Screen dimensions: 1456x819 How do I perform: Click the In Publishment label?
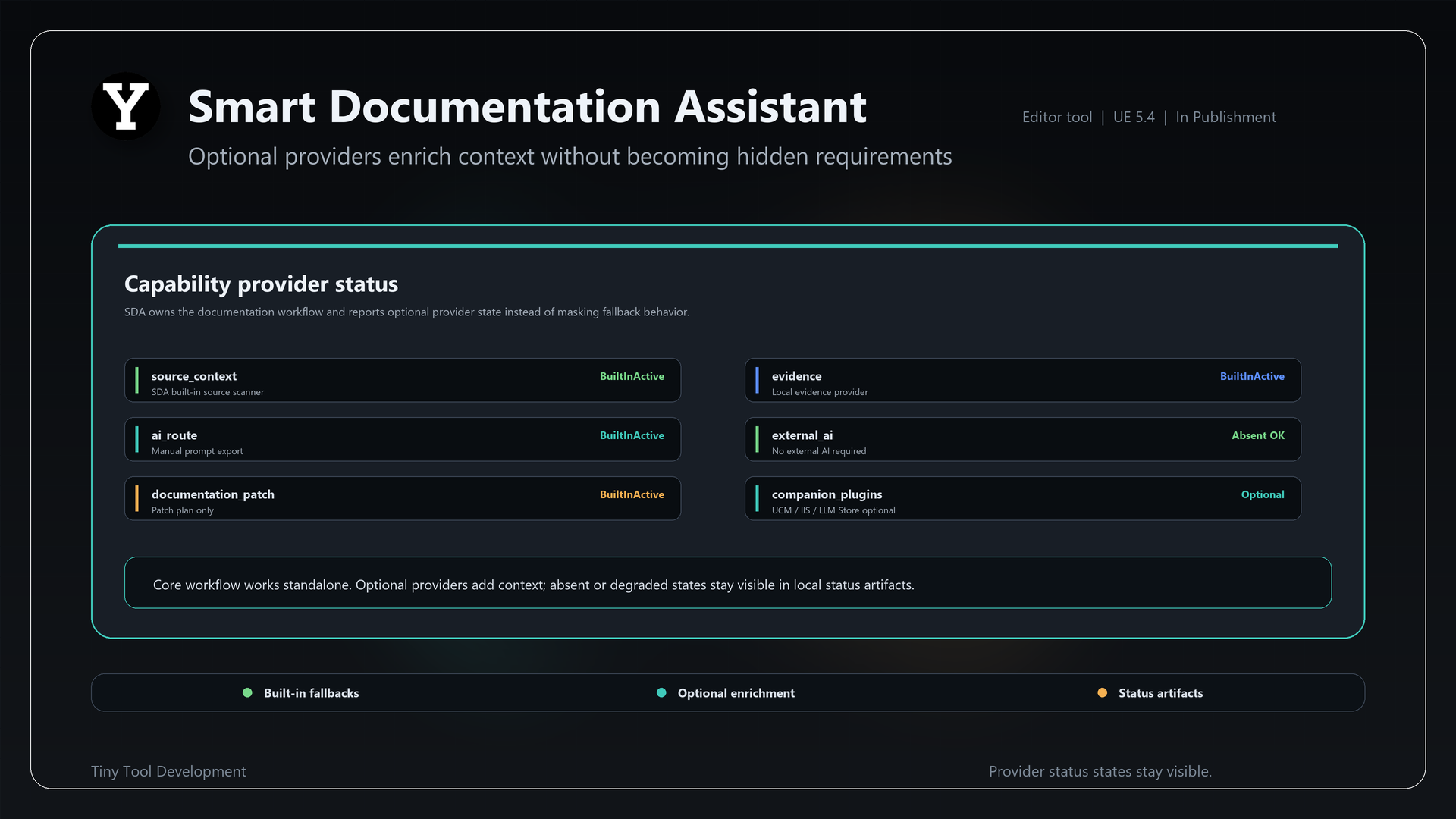(x=1226, y=118)
